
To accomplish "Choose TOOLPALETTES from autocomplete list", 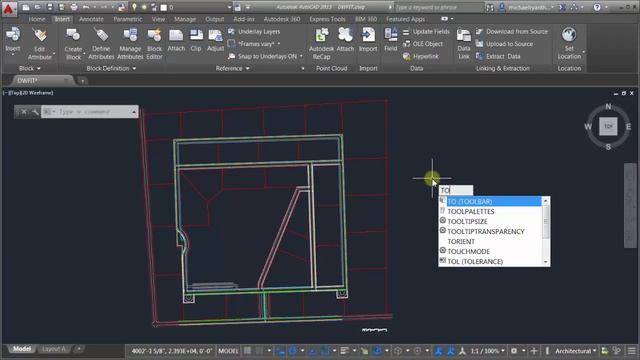I will [490, 211].
